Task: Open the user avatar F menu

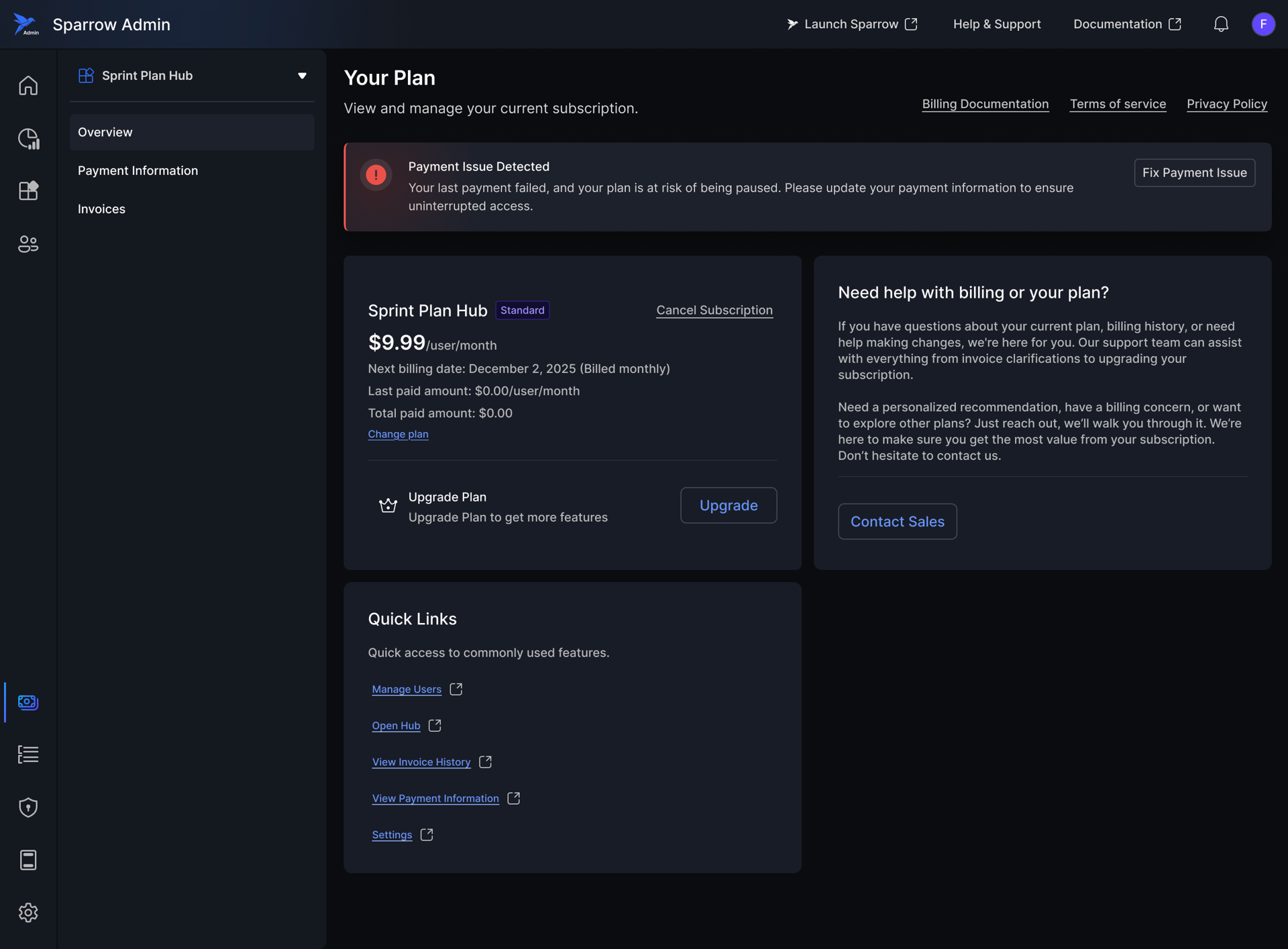Action: click(x=1263, y=24)
